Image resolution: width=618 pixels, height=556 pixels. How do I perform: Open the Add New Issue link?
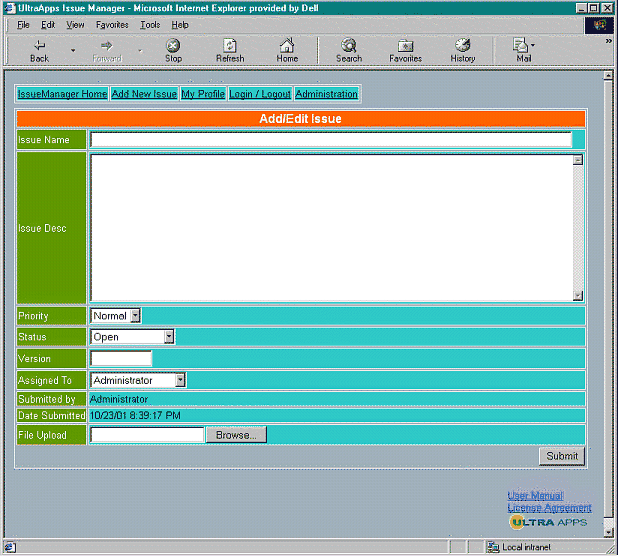coord(144,94)
